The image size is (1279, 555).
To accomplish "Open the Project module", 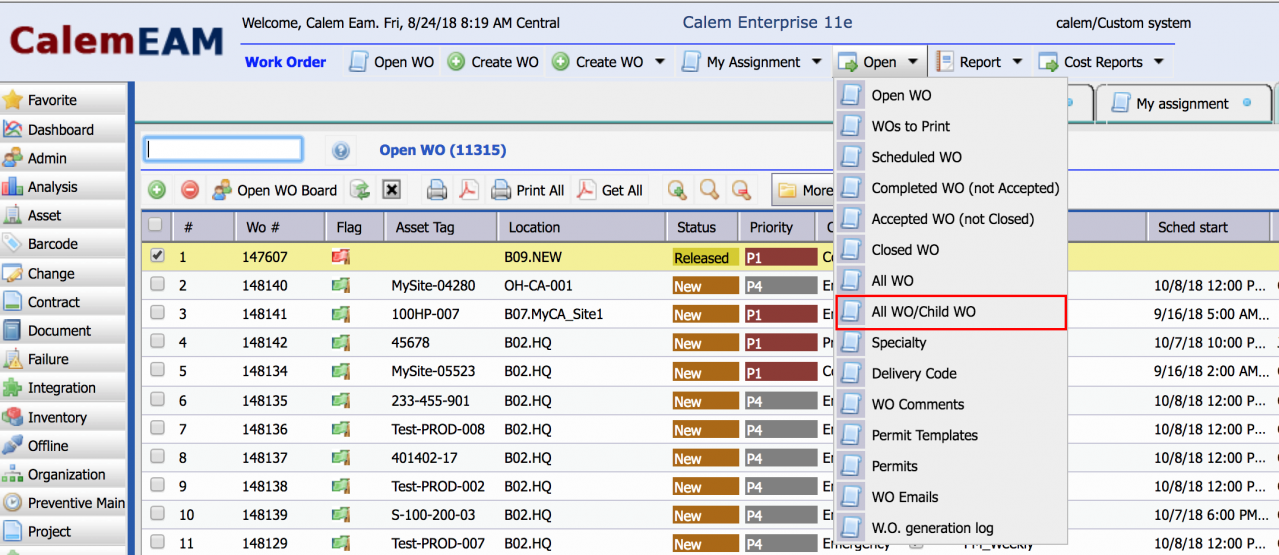I will pyautogui.click(x=64, y=532).
